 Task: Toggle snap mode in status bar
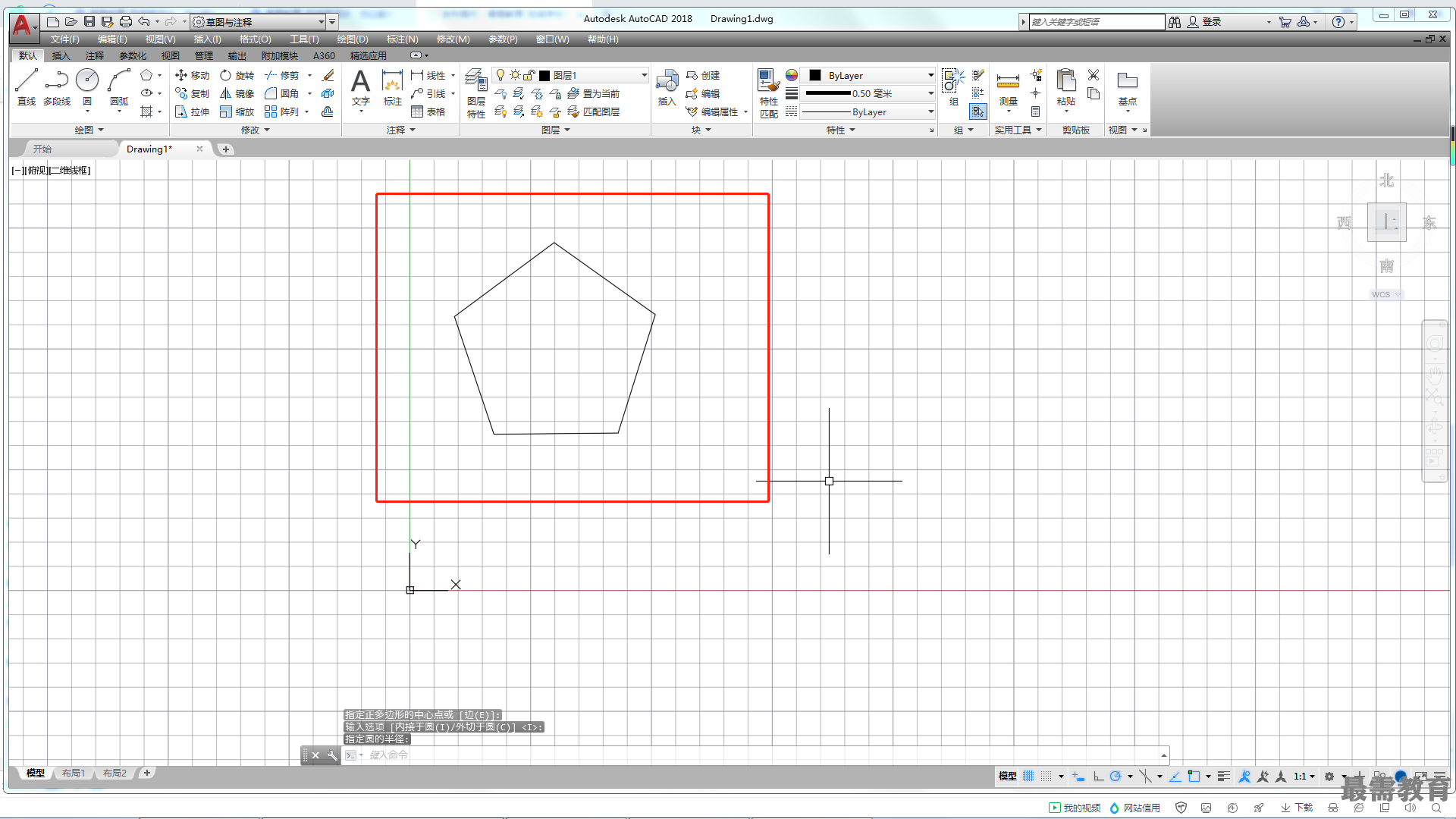tap(1046, 776)
